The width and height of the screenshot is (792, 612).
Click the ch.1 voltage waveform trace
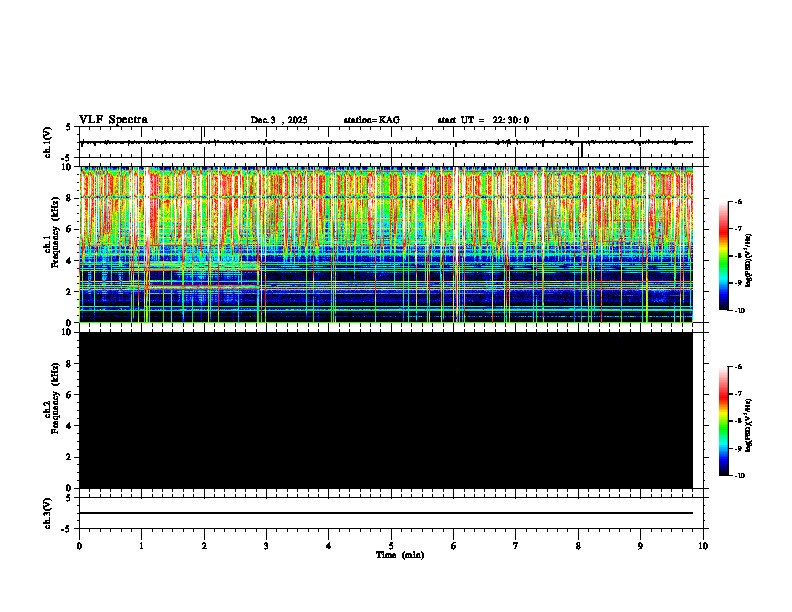click(386, 142)
